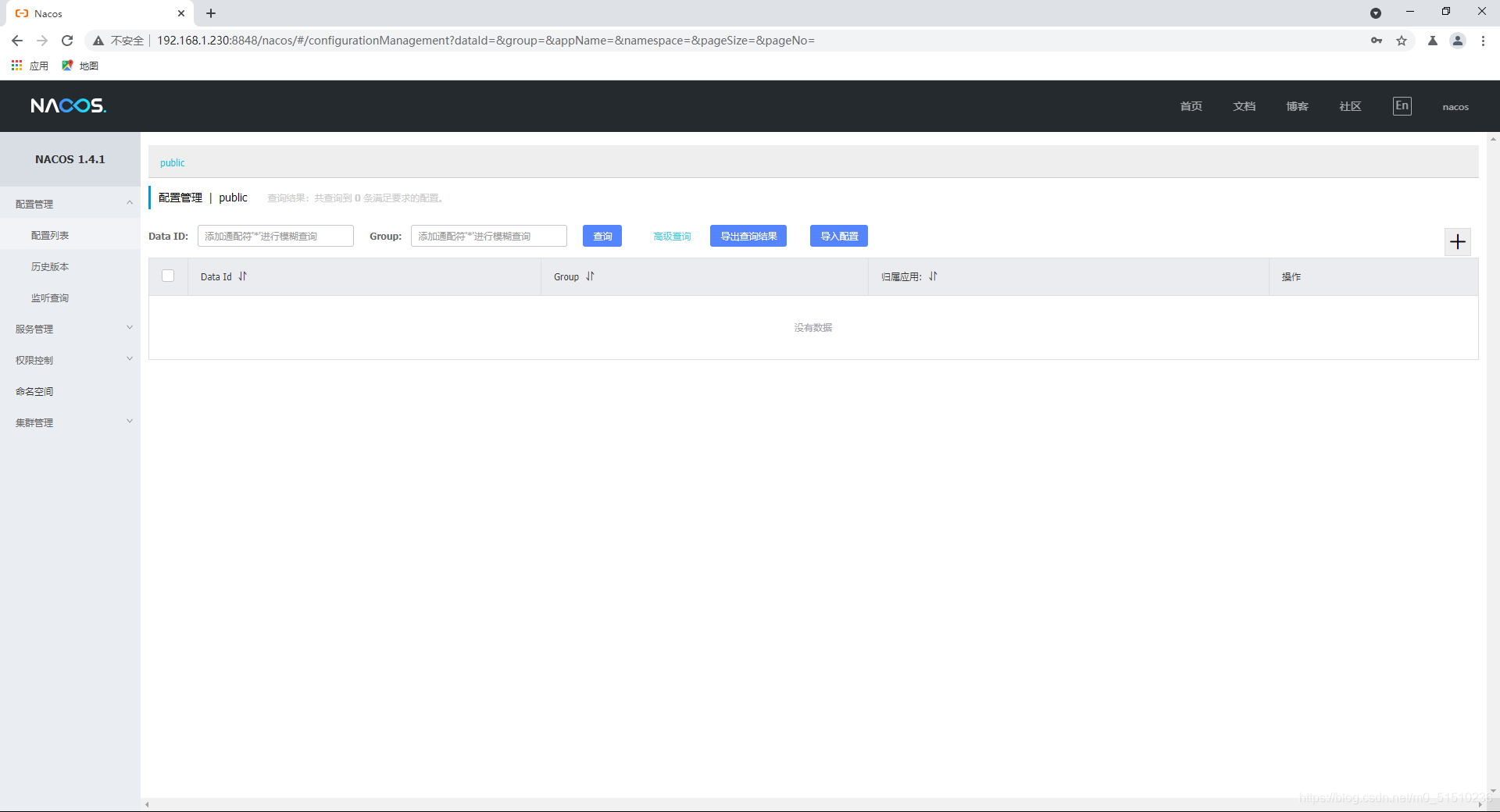The height and width of the screenshot is (812, 1500).
Task: Click the 导入配置 button
Action: 839,236
